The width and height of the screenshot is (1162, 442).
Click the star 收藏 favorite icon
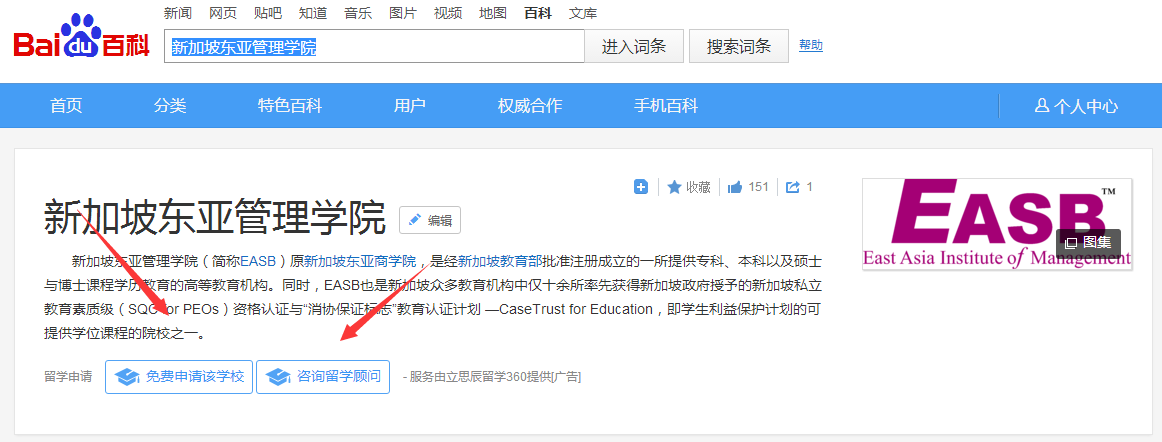674,187
